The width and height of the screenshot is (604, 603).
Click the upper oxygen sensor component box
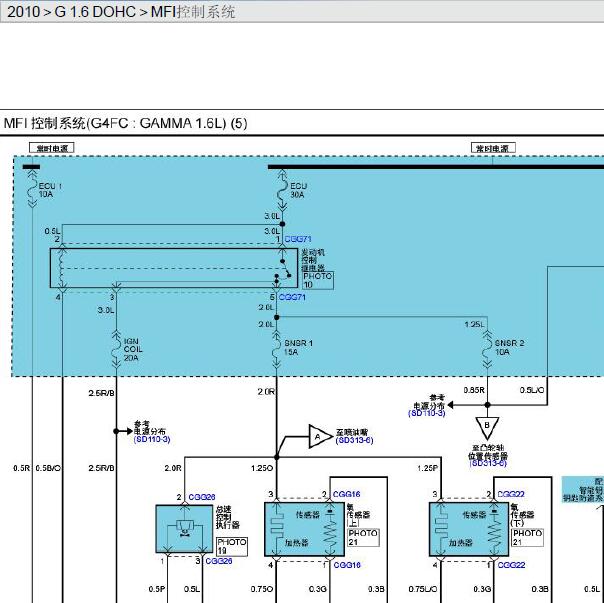304,529
